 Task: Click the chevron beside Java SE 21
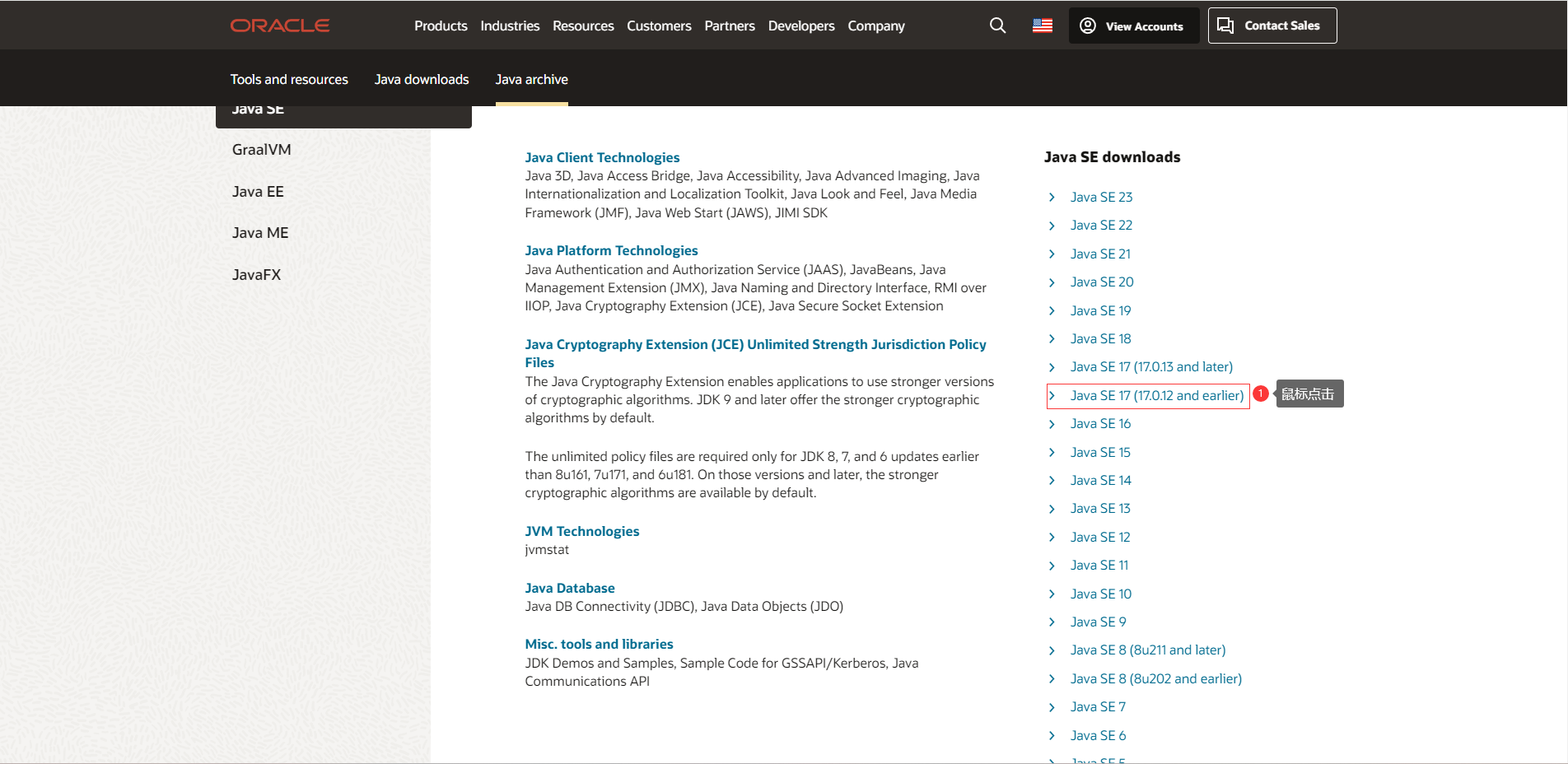[1052, 254]
